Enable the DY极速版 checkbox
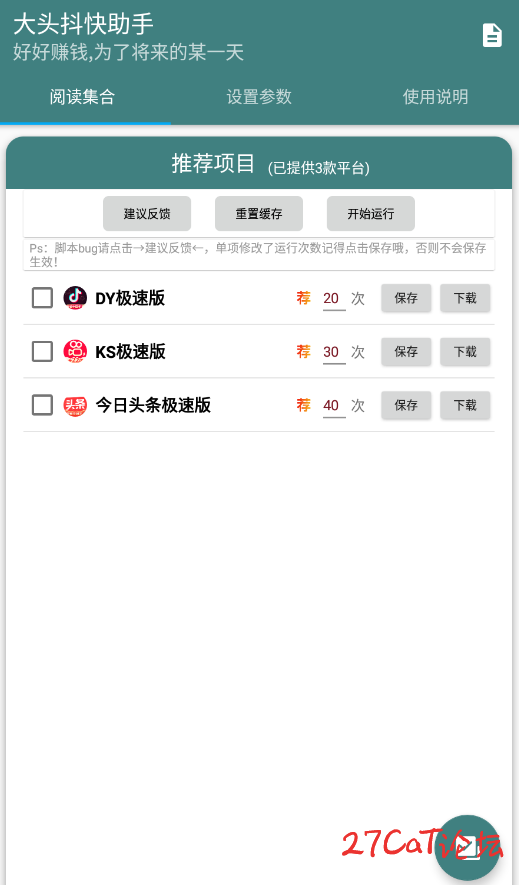The height and width of the screenshot is (885, 519). (42, 298)
